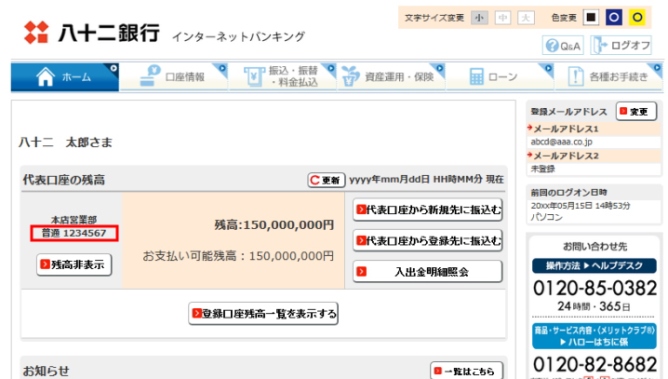
Task: Click the 普通 1234567 account number
Action: point(74,233)
